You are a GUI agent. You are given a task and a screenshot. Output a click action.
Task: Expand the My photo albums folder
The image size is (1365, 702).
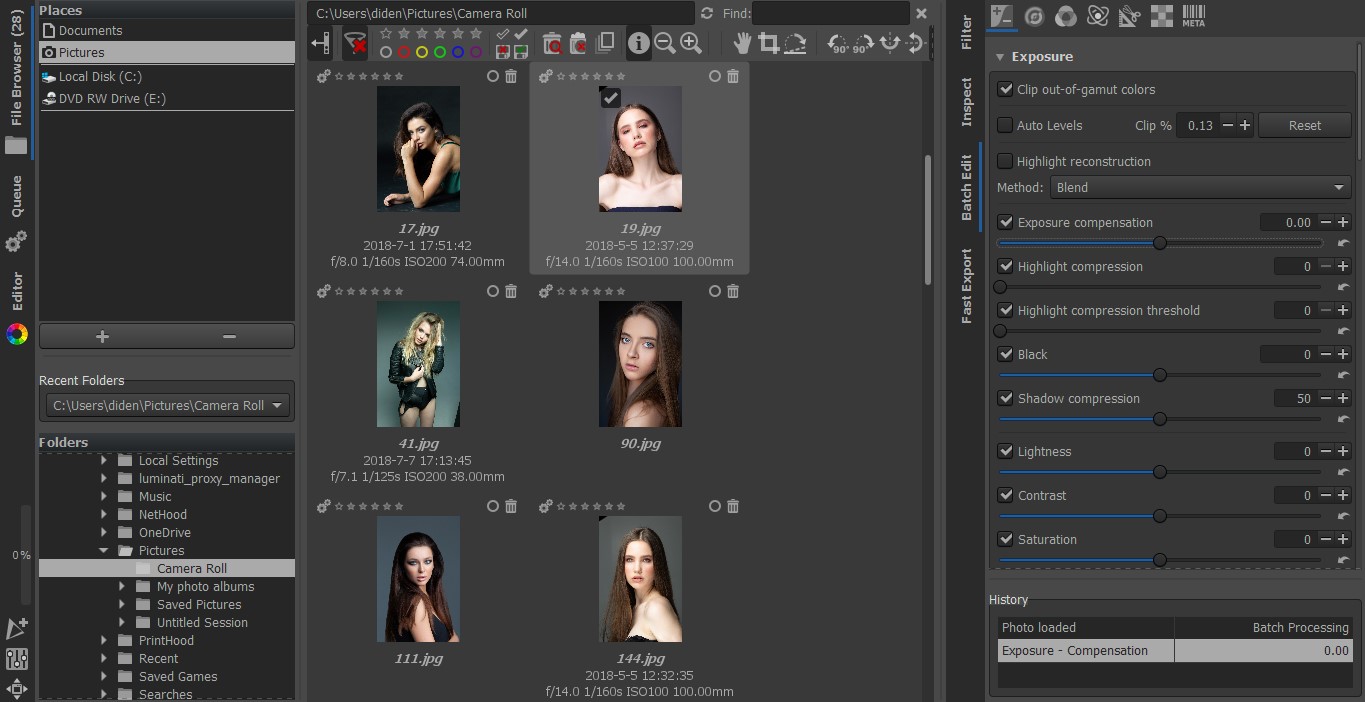[124, 586]
